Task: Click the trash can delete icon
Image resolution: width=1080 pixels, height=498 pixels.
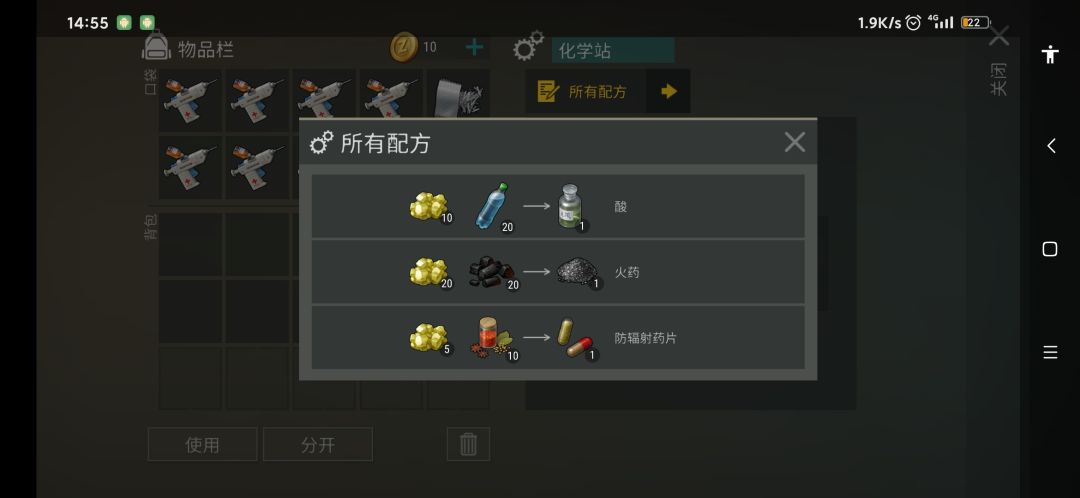Action: (468, 444)
